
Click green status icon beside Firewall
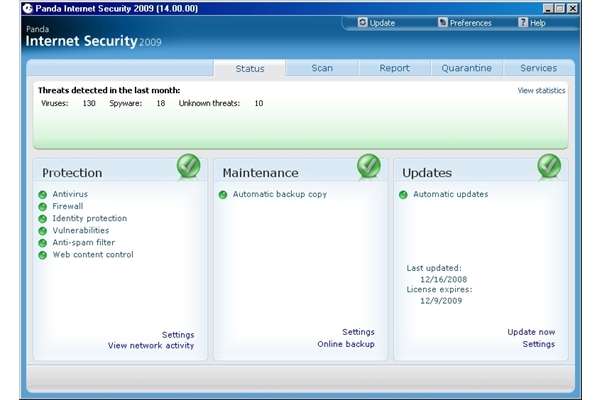point(42,207)
